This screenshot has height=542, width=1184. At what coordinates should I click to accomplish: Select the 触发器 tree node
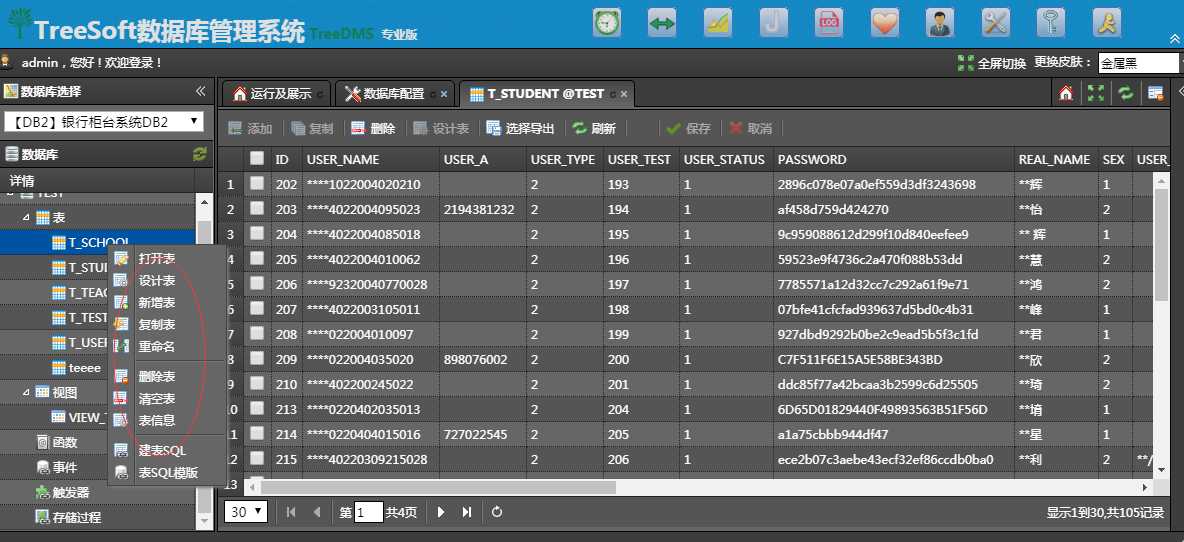pos(63,492)
